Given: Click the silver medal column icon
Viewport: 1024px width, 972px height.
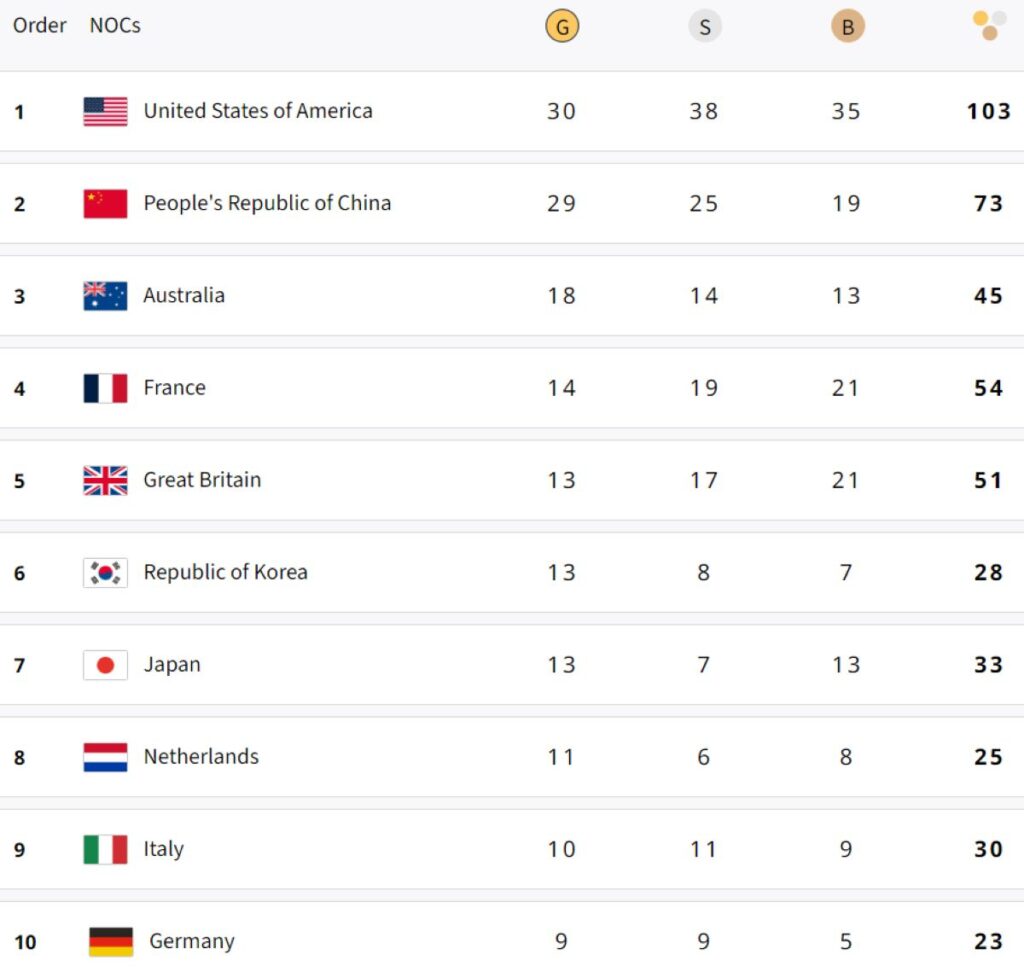Looking at the screenshot, I should [x=705, y=27].
